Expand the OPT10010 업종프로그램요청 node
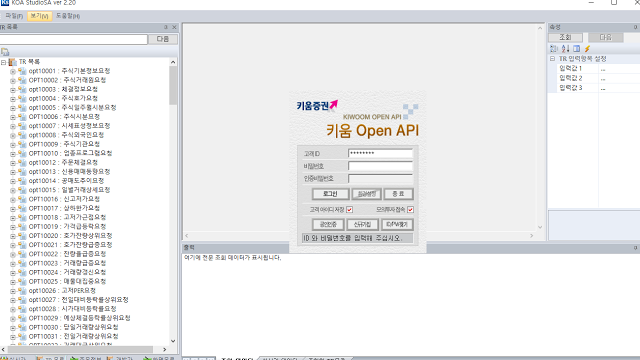Screen dimensions: 640x360 pyautogui.click(x=13, y=154)
